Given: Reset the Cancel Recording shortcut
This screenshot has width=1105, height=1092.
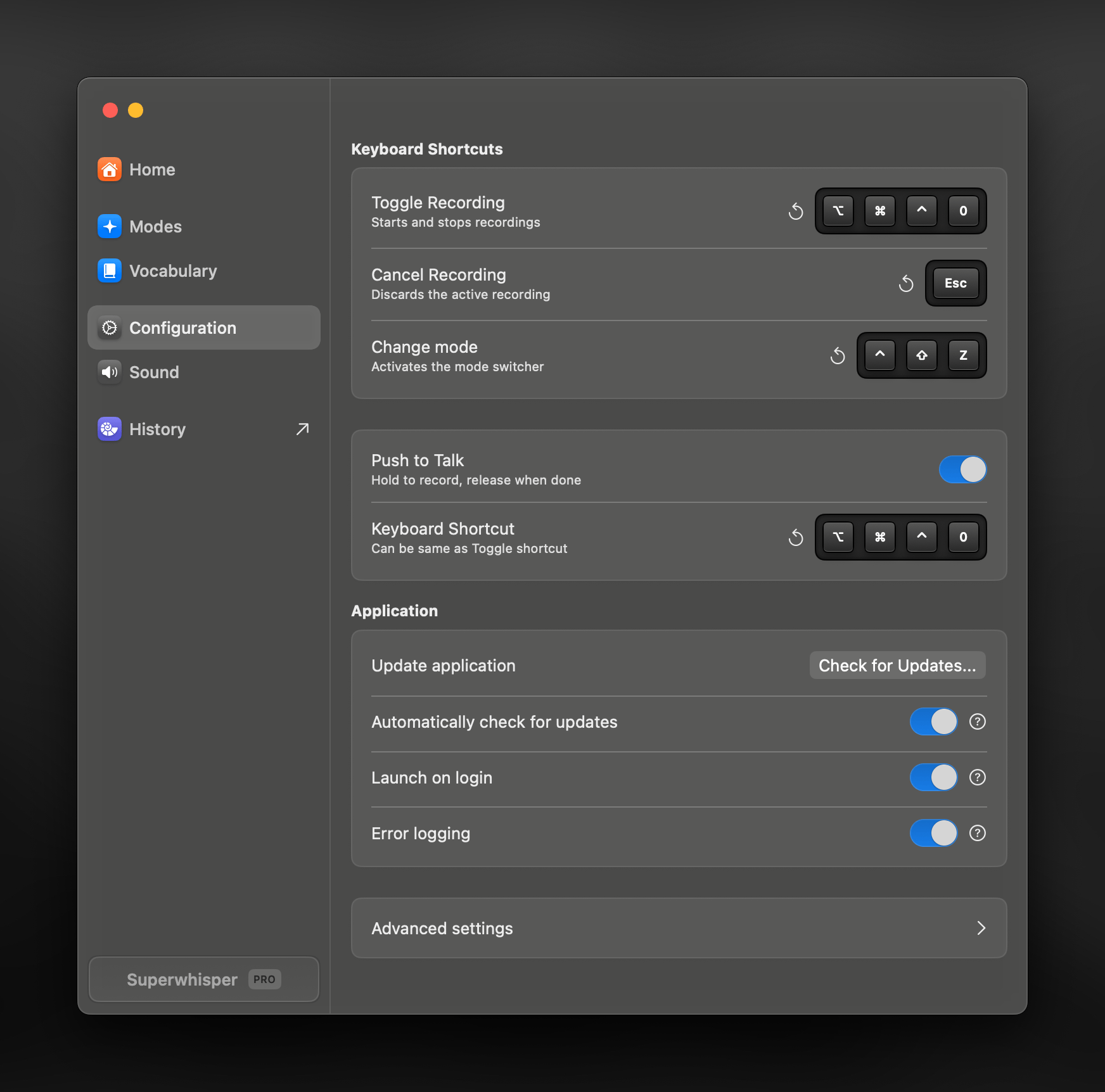Looking at the screenshot, I should tap(906, 283).
